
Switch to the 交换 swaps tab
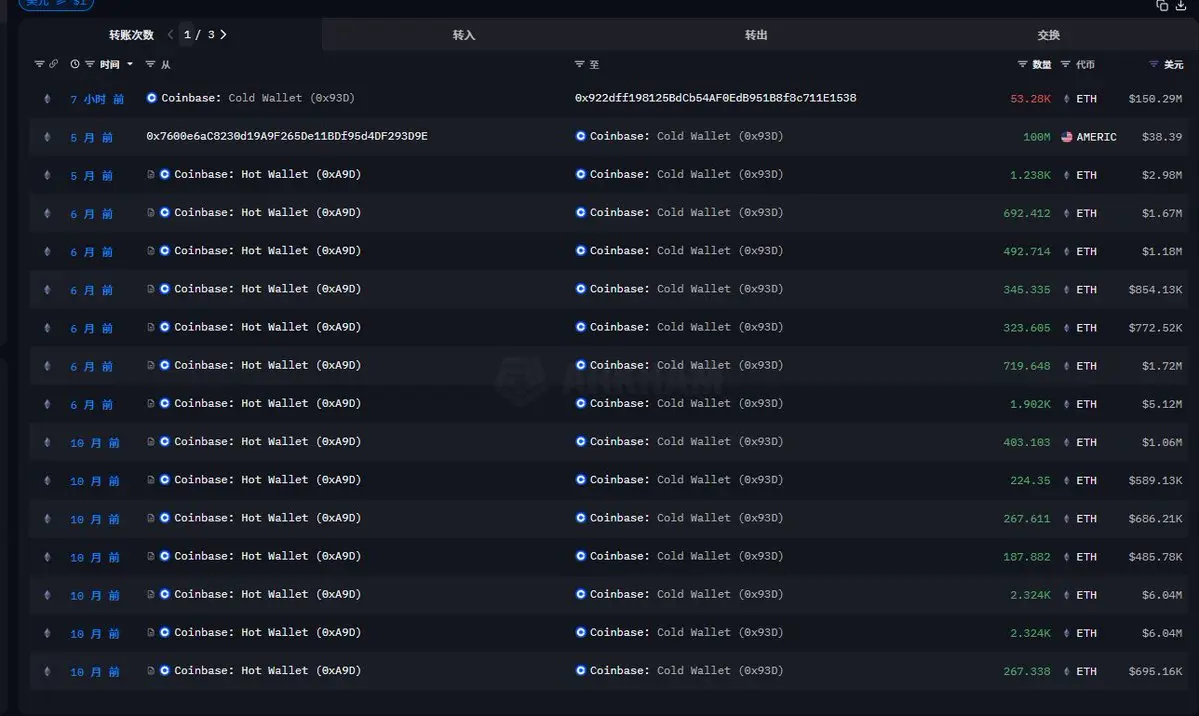click(x=1048, y=35)
